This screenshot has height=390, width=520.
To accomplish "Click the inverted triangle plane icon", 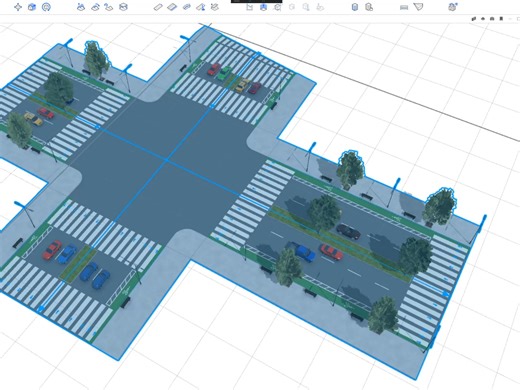I will (418, 7).
